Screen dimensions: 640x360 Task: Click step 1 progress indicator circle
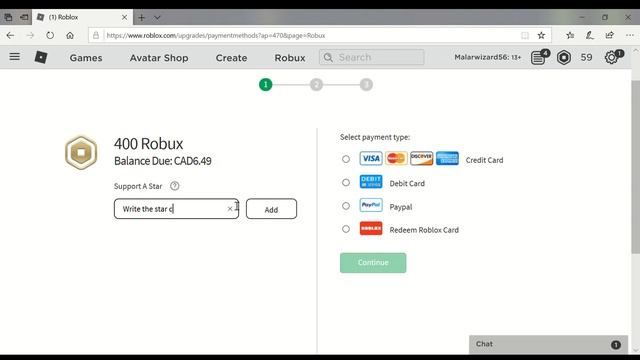pos(266,84)
